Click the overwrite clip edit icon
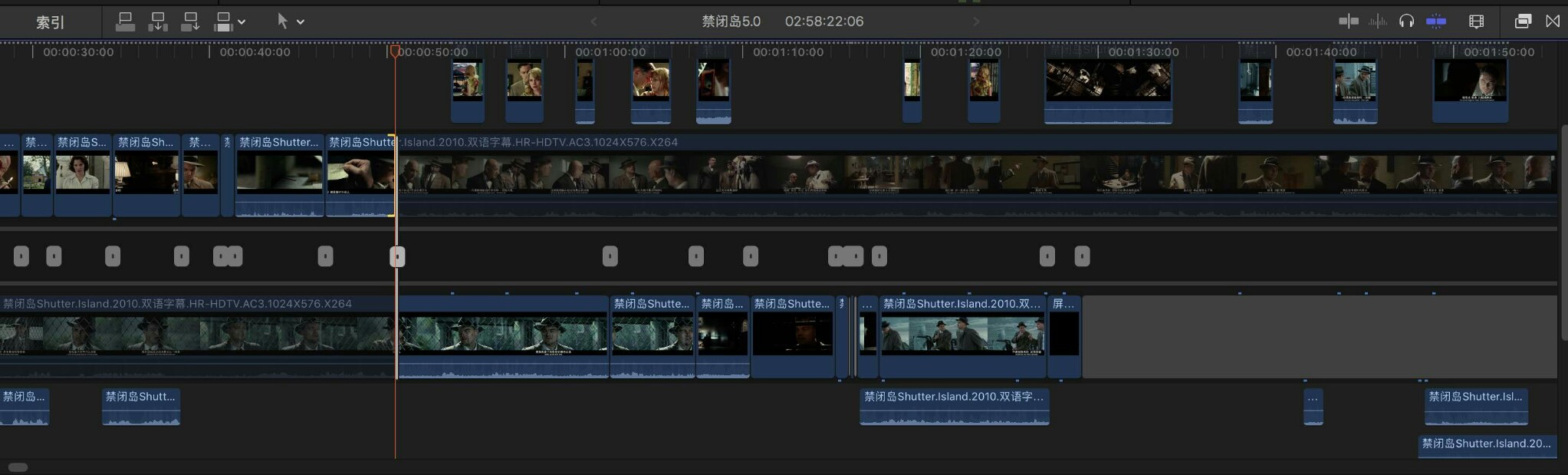1568x475 pixels. [x=223, y=21]
